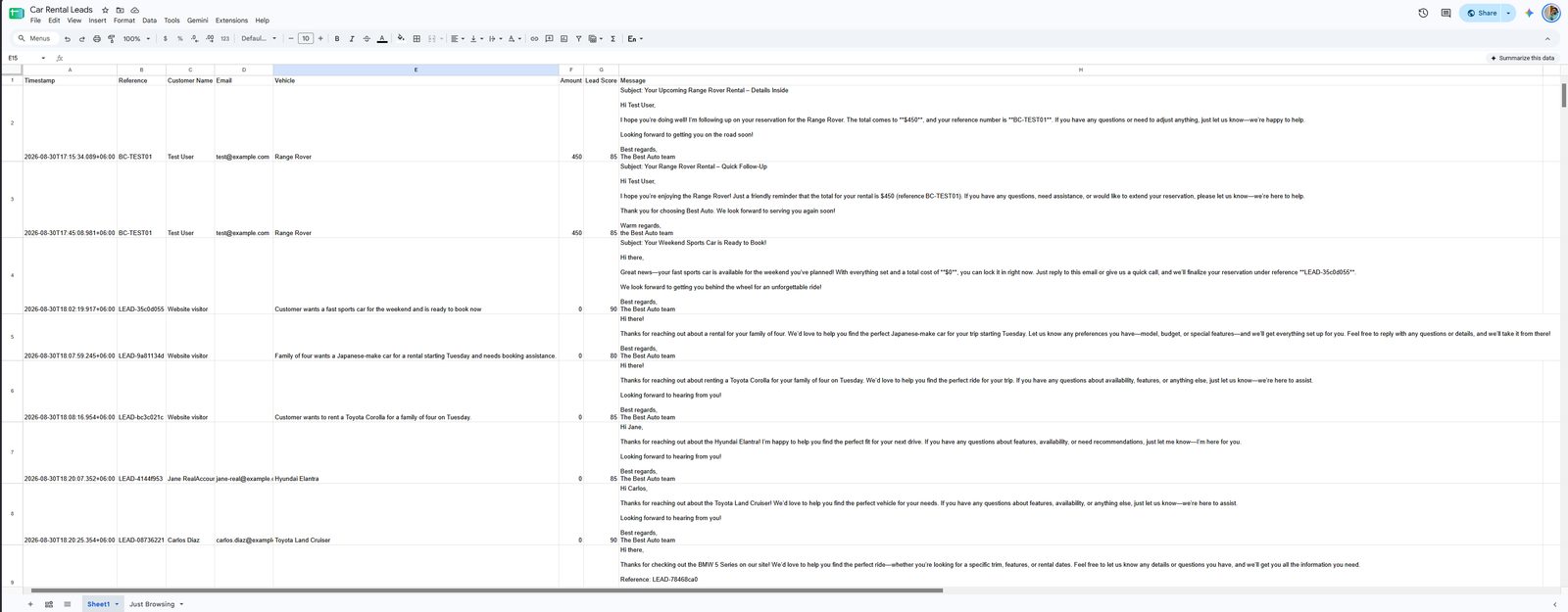Open horizontal align dropdown
The height and width of the screenshot is (612, 1568).
(x=458, y=39)
